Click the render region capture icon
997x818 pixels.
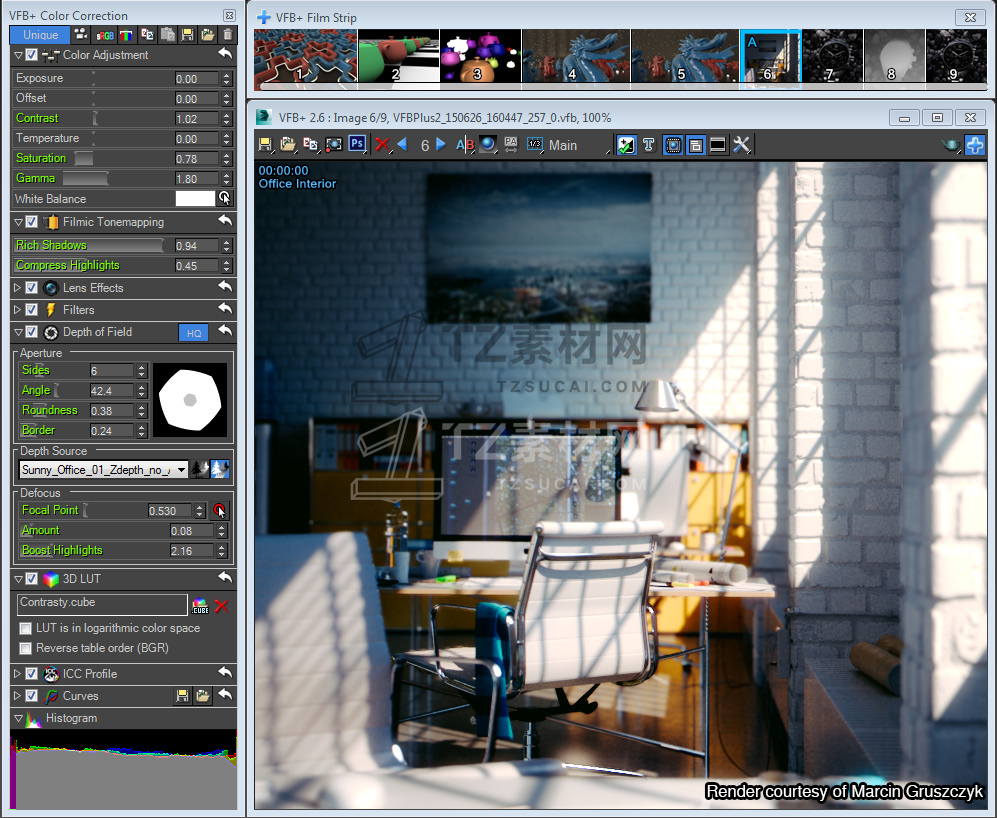click(x=334, y=145)
